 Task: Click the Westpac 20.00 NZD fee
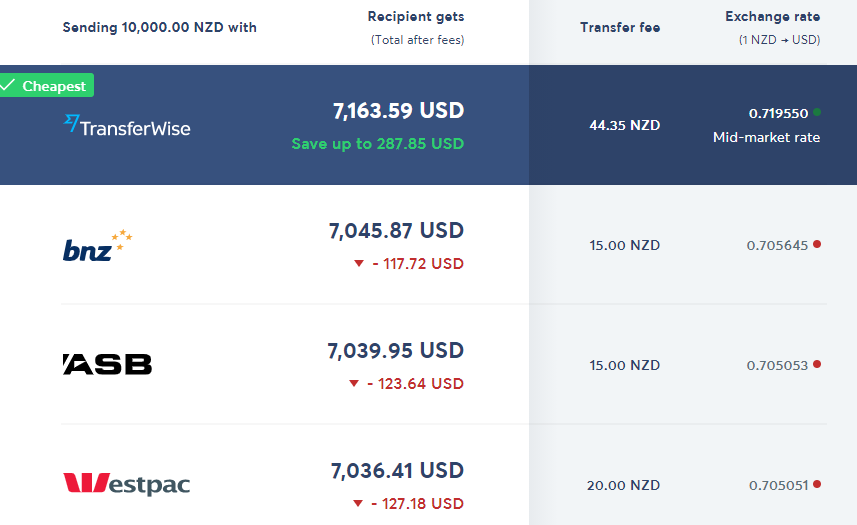[x=624, y=485]
